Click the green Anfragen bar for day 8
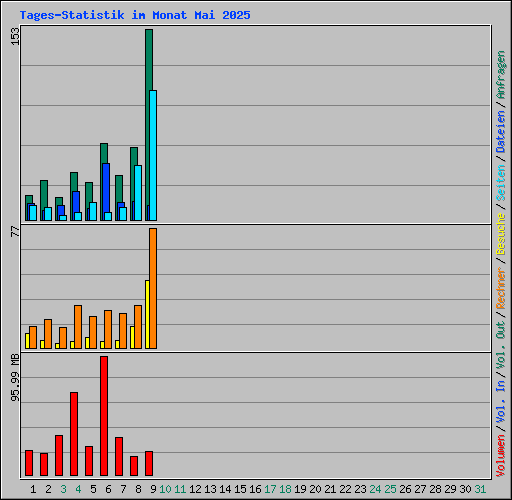 pyautogui.click(x=134, y=184)
